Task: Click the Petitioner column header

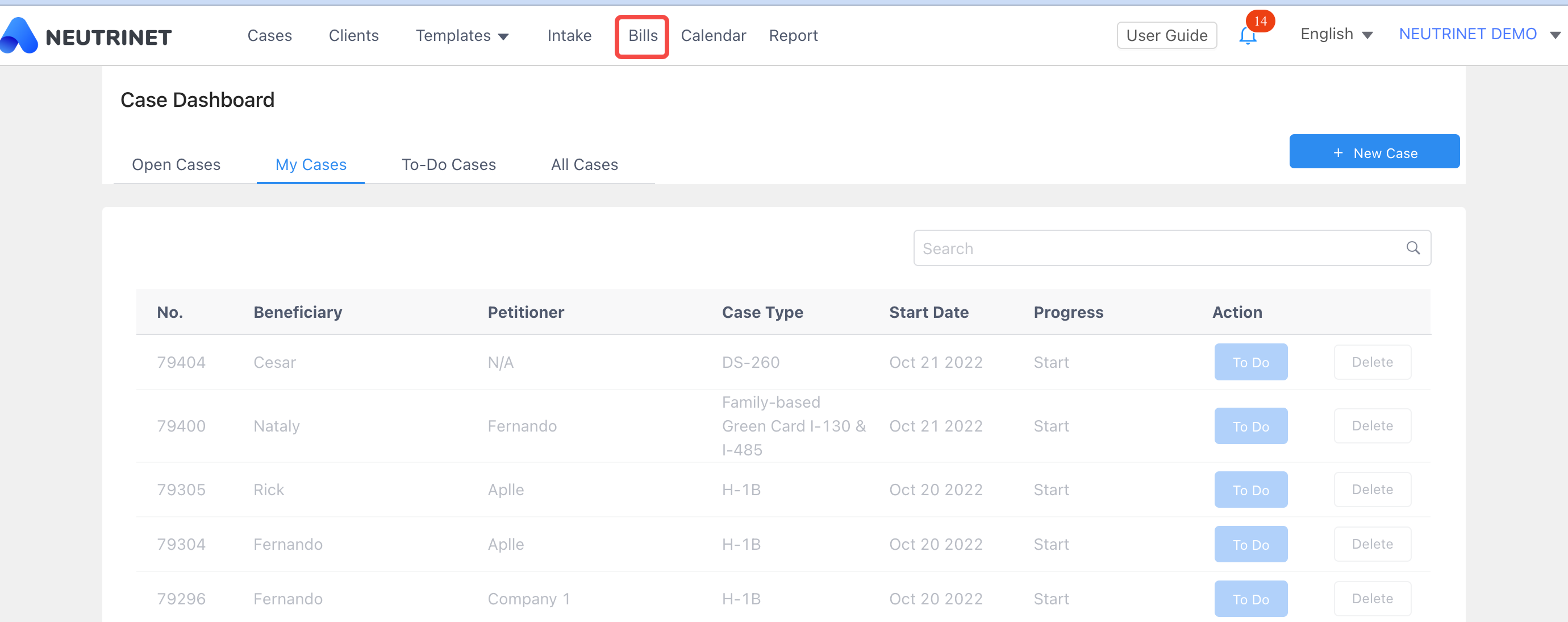Action: pyautogui.click(x=526, y=312)
